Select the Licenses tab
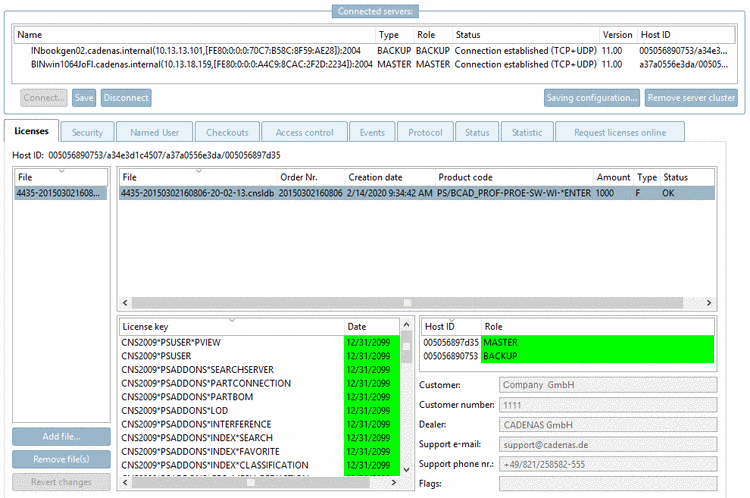 coord(32,131)
